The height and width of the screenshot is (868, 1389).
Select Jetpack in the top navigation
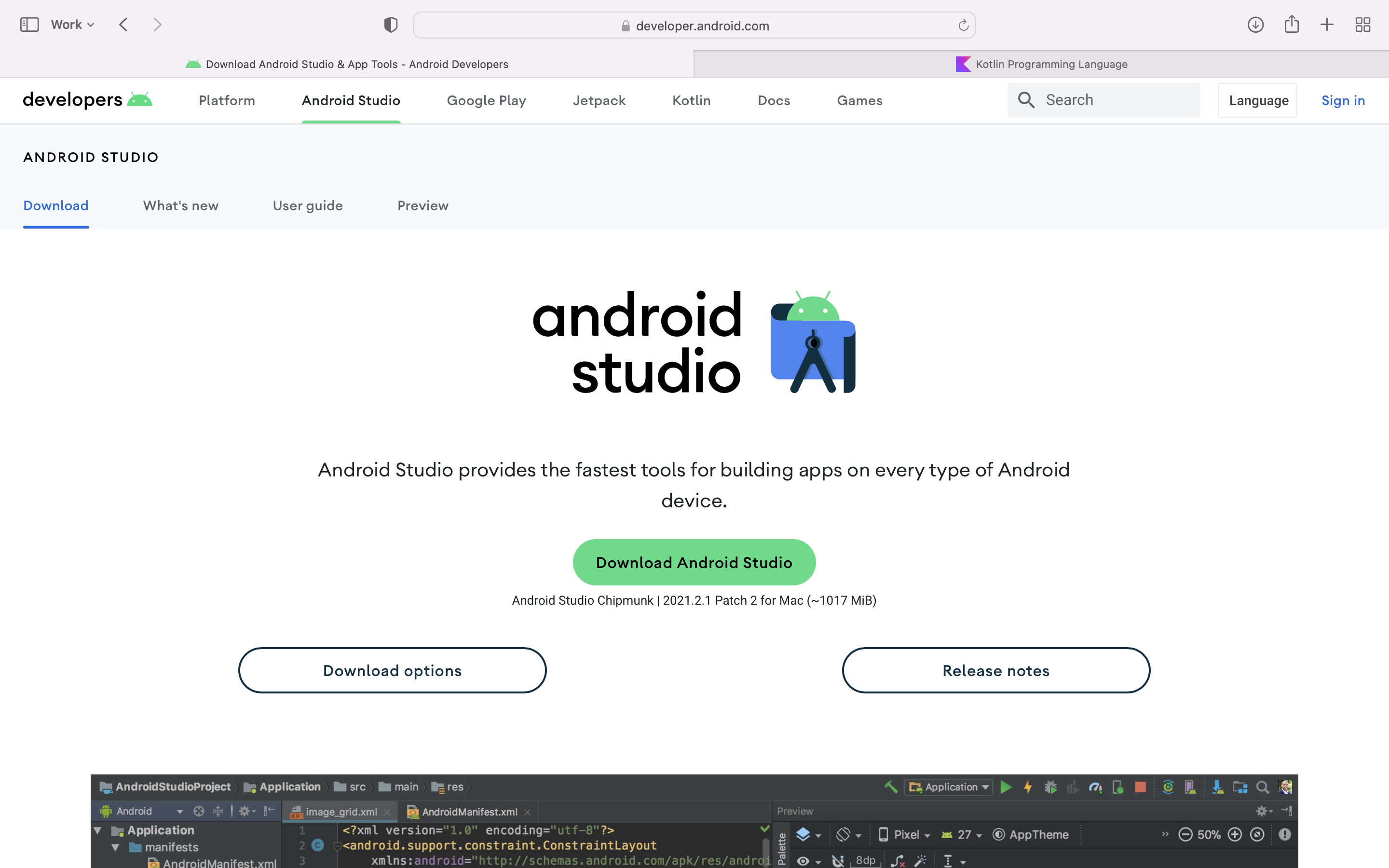coord(599,100)
